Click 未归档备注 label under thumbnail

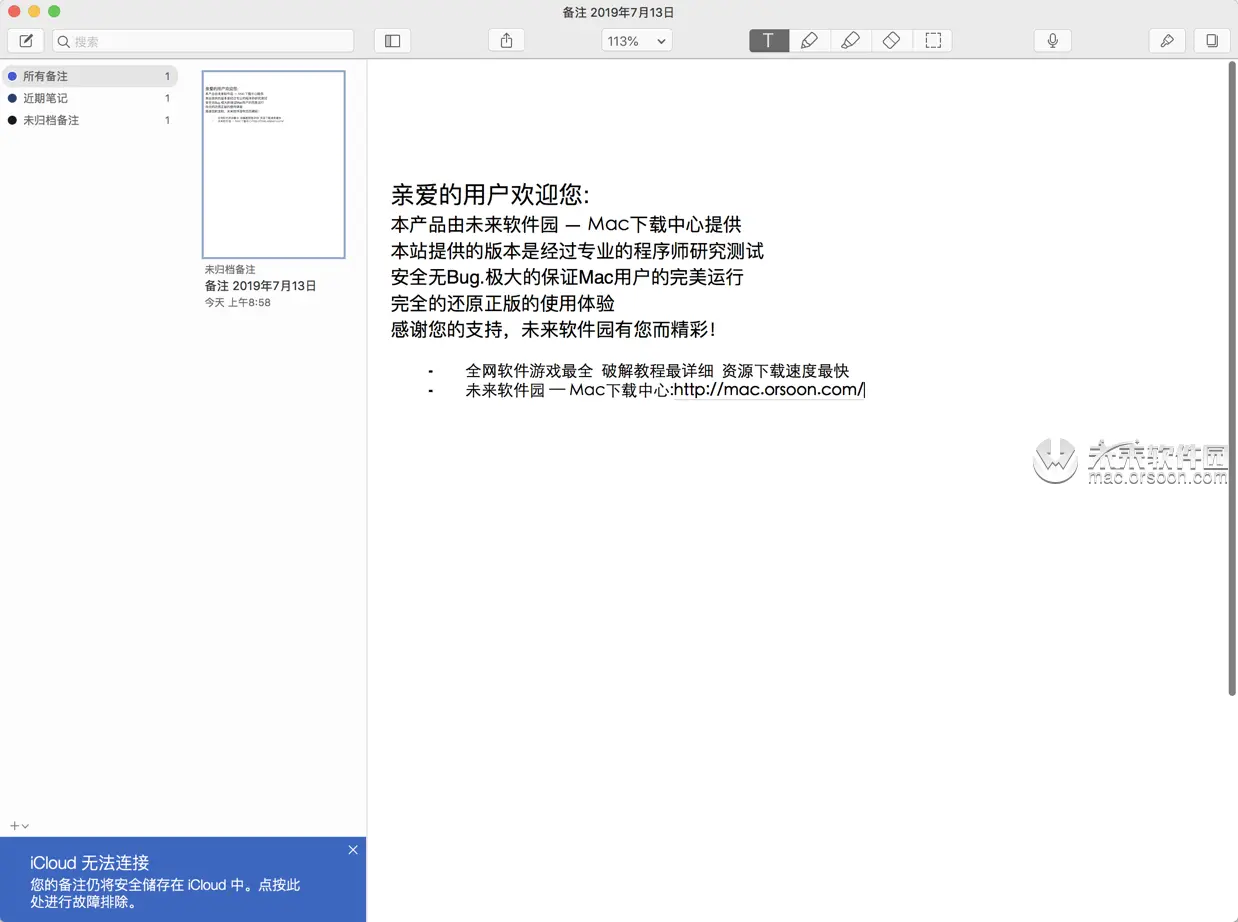coord(230,270)
